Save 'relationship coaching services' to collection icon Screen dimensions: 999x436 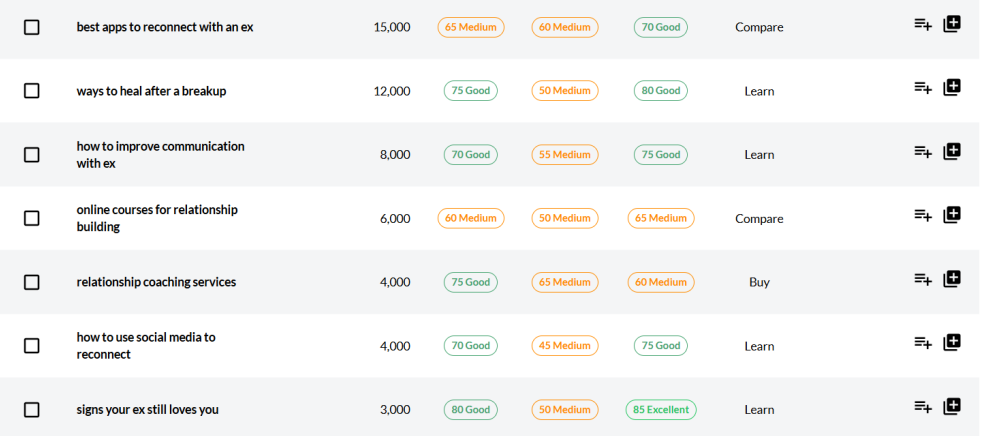(952, 279)
